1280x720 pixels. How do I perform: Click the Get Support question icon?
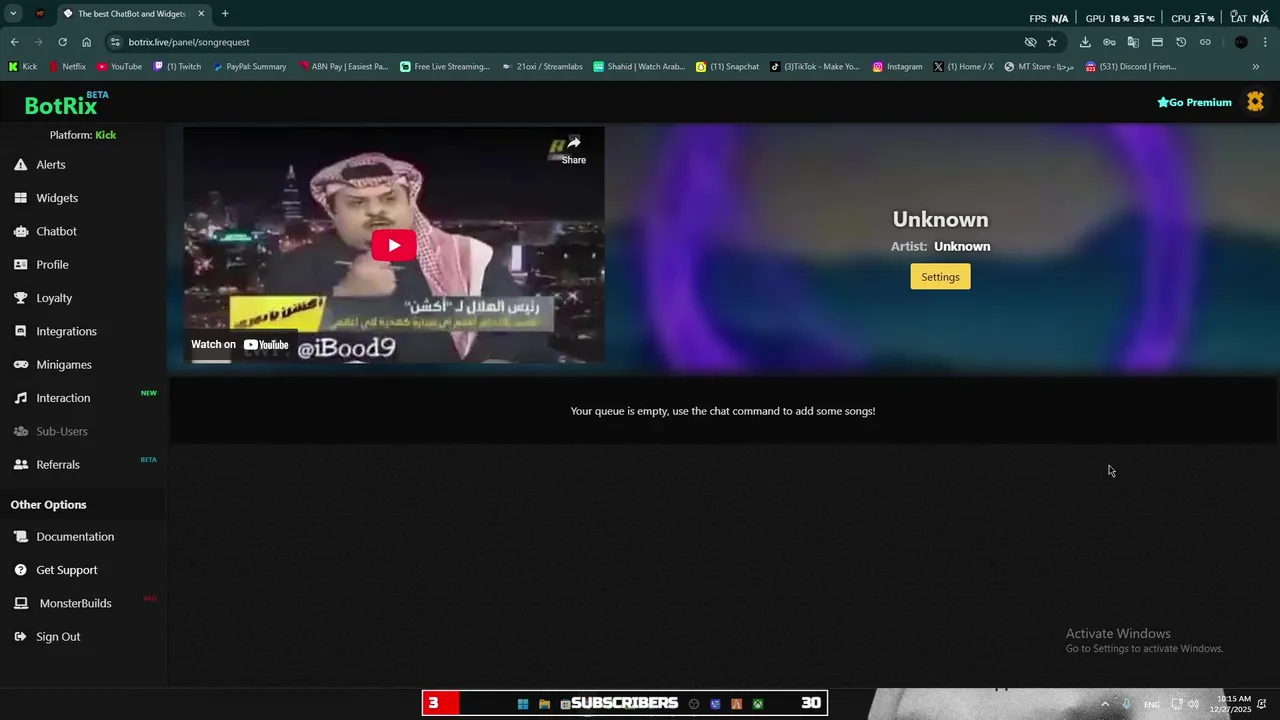pos(20,570)
